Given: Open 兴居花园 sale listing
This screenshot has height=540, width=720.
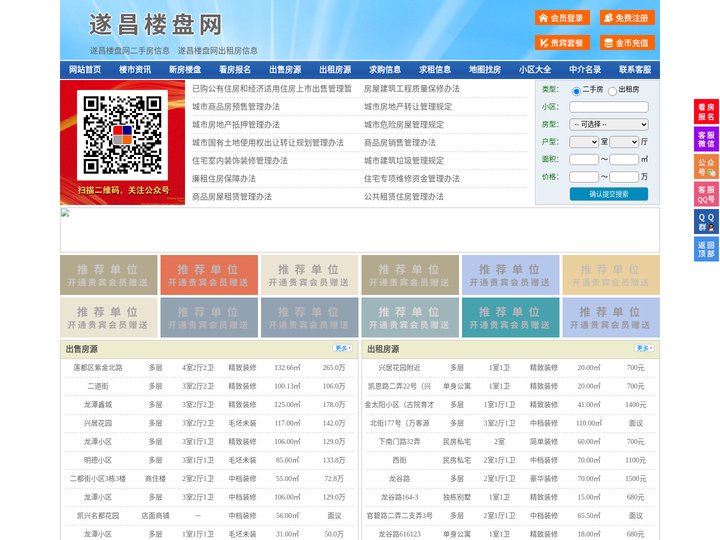Looking at the screenshot, I should [x=98, y=423].
